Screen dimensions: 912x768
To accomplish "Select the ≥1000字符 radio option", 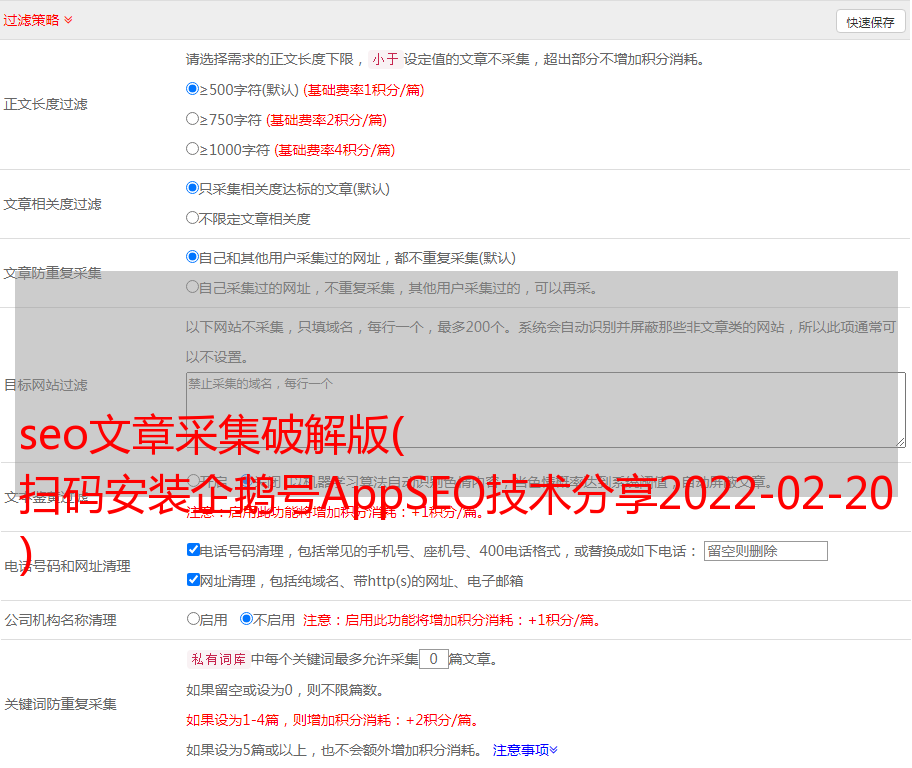I will coord(193,149).
